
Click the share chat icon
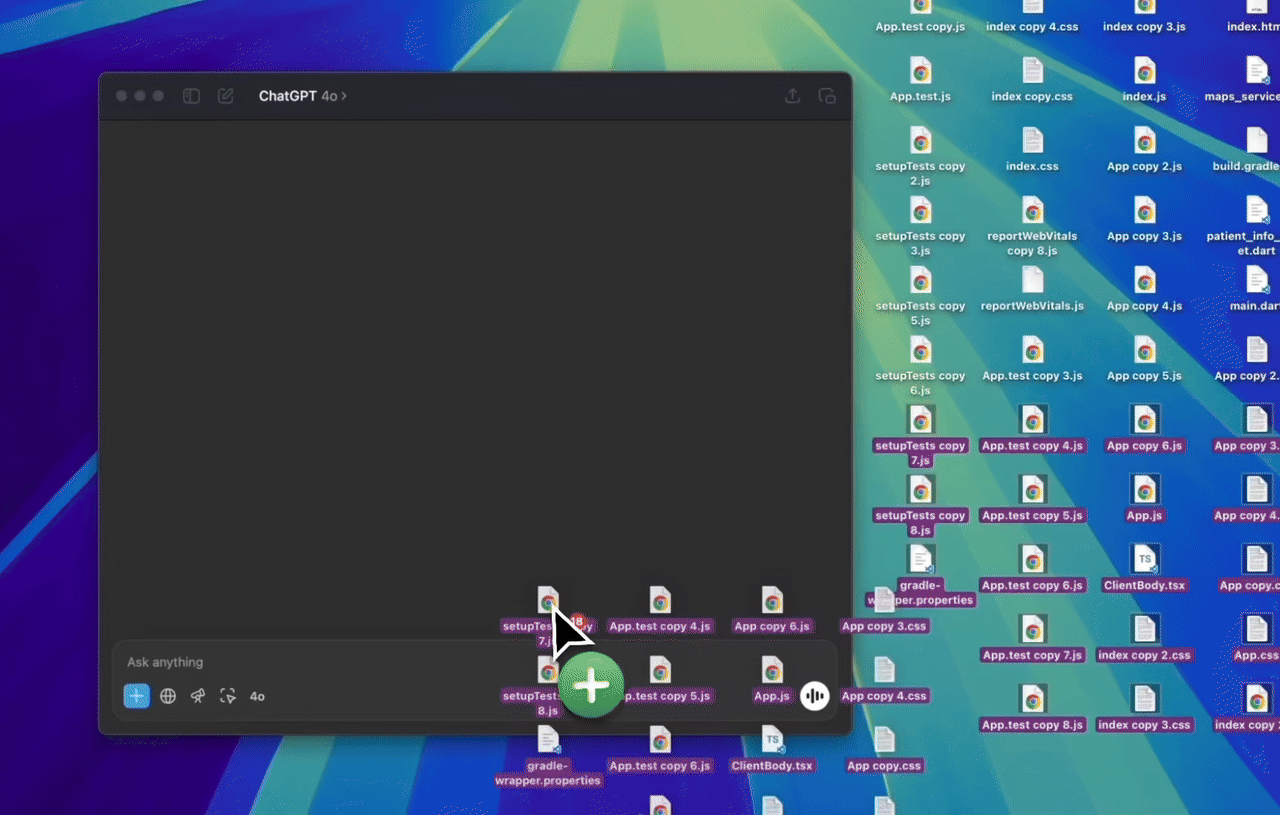[792, 96]
